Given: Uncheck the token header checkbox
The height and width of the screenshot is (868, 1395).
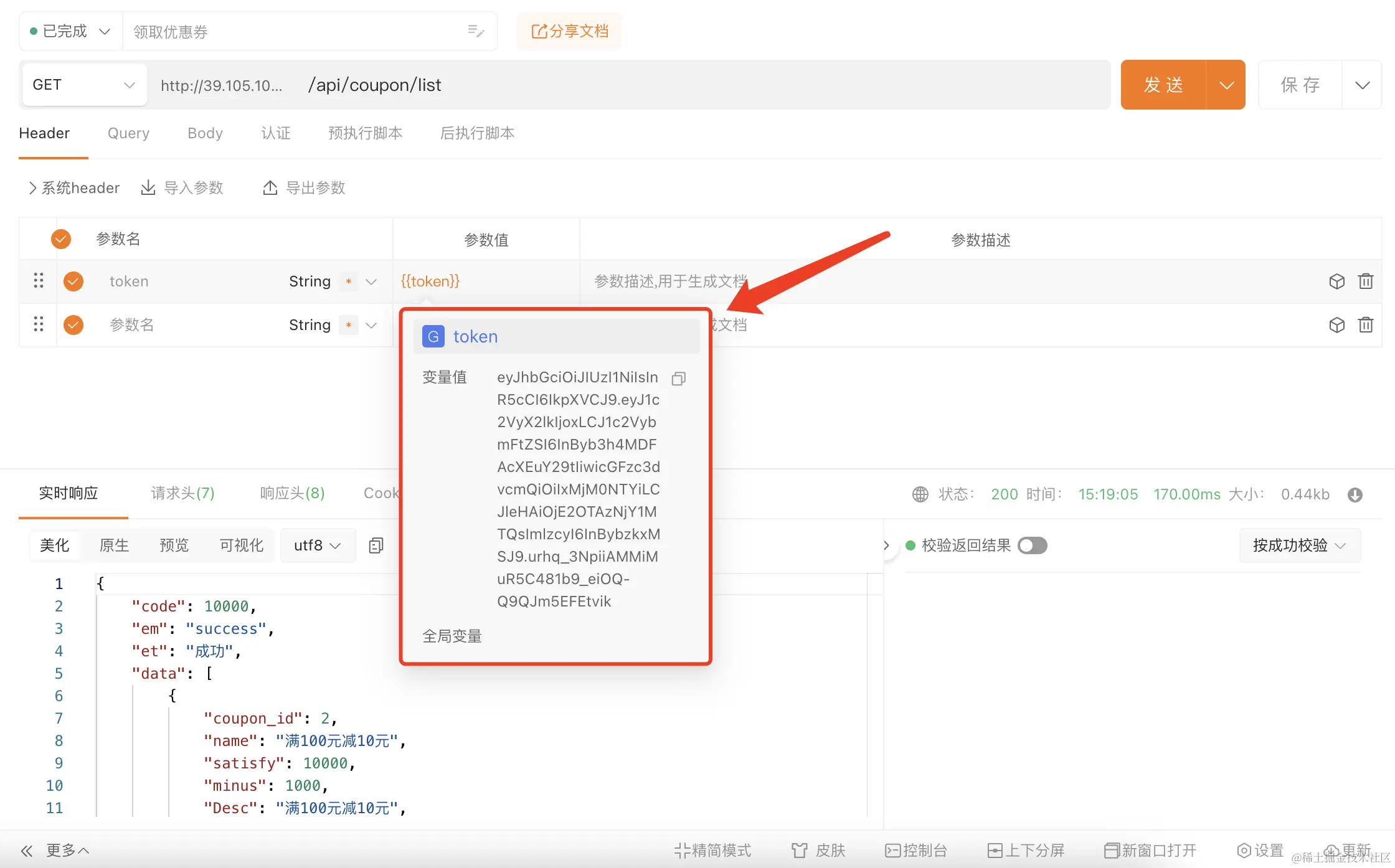Looking at the screenshot, I should [73, 281].
